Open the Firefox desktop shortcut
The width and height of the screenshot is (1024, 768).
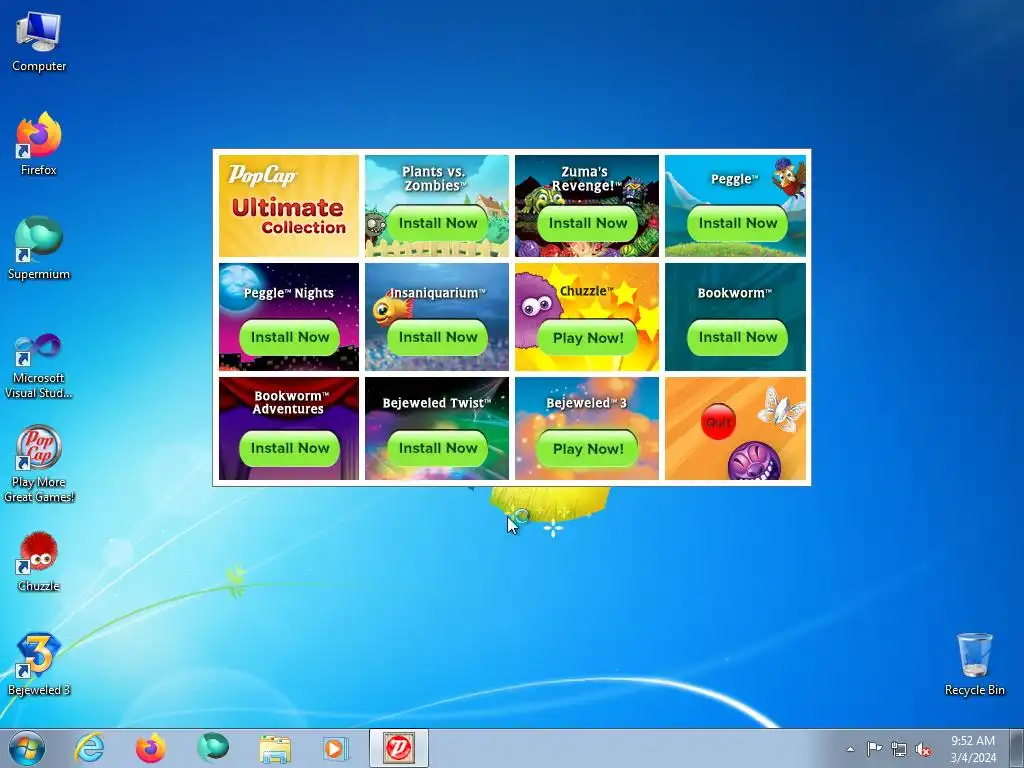[39, 144]
